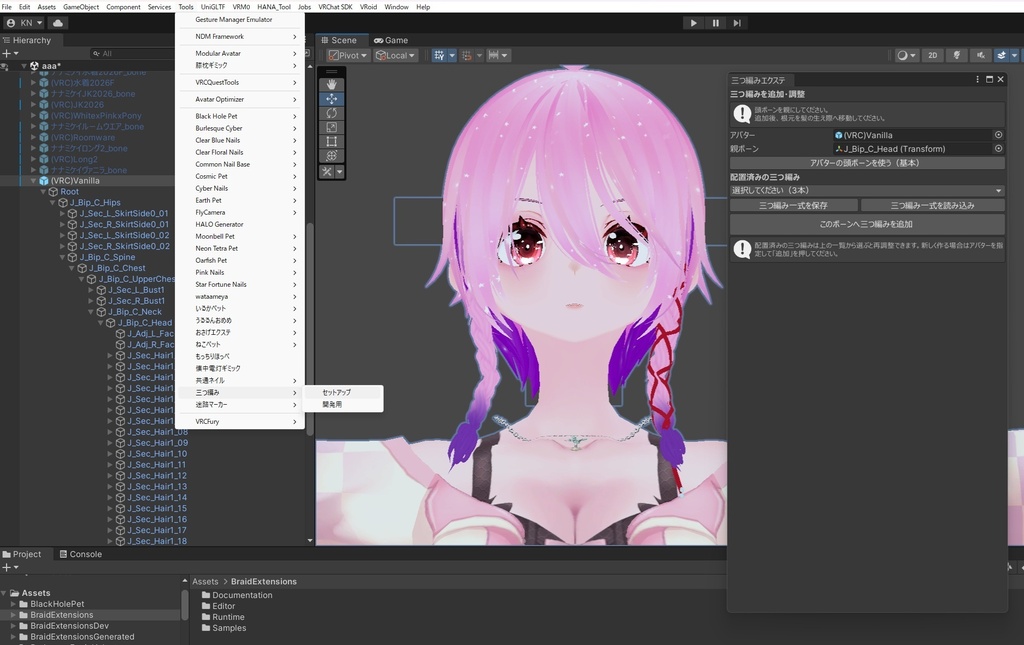Open the Modular Avatar submenu
1024x645 pixels.
[240, 54]
